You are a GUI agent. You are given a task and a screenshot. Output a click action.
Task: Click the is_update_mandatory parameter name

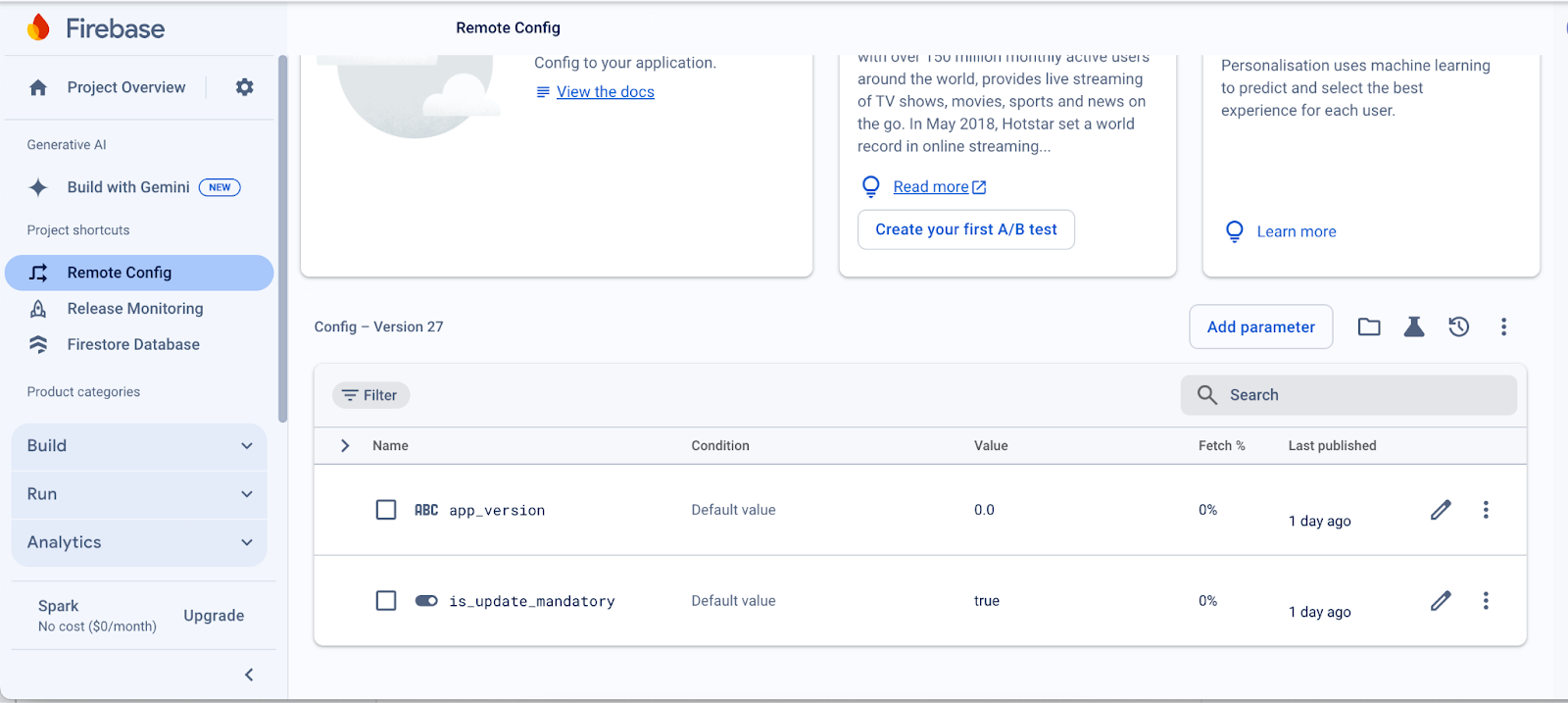tap(532, 601)
